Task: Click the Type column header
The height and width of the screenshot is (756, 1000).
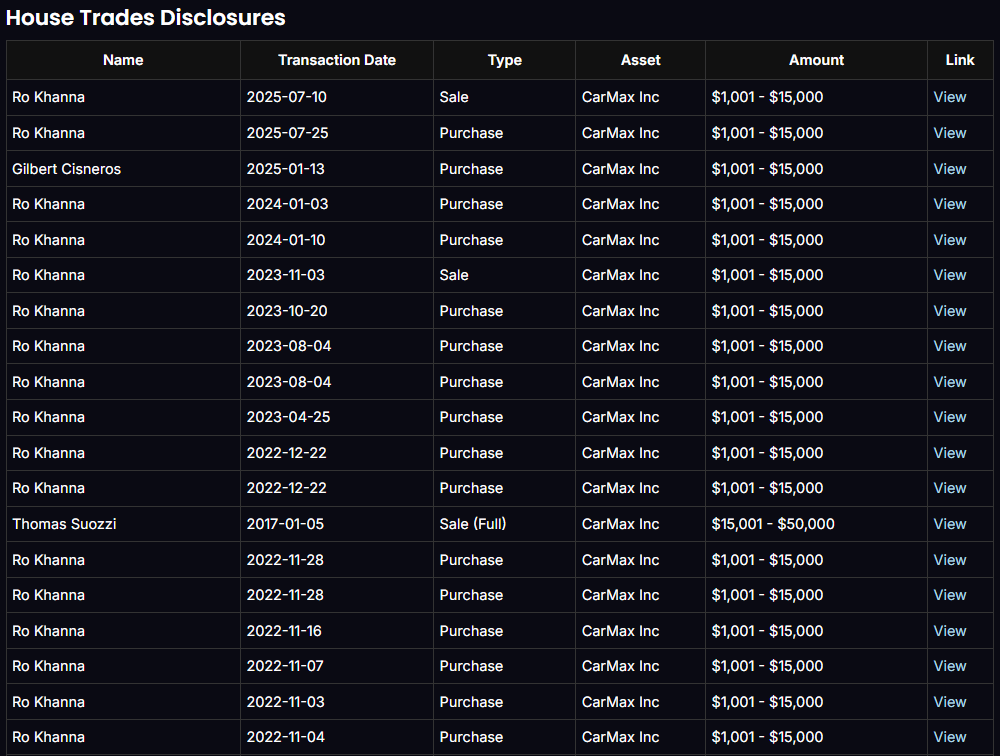Action: [x=504, y=60]
